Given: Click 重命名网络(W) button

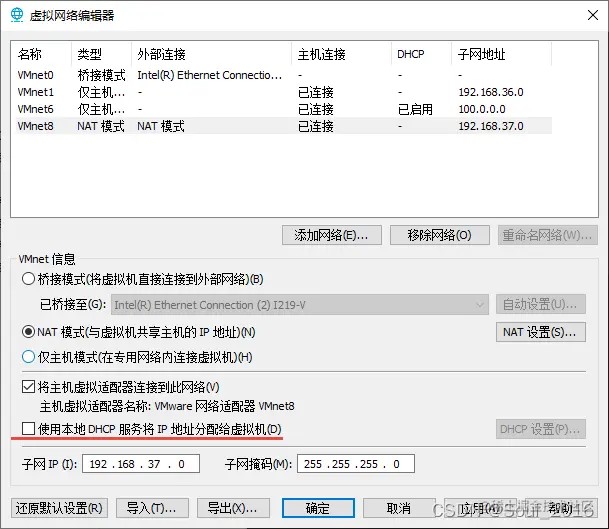Looking at the screenshot, I should [548, 235].
